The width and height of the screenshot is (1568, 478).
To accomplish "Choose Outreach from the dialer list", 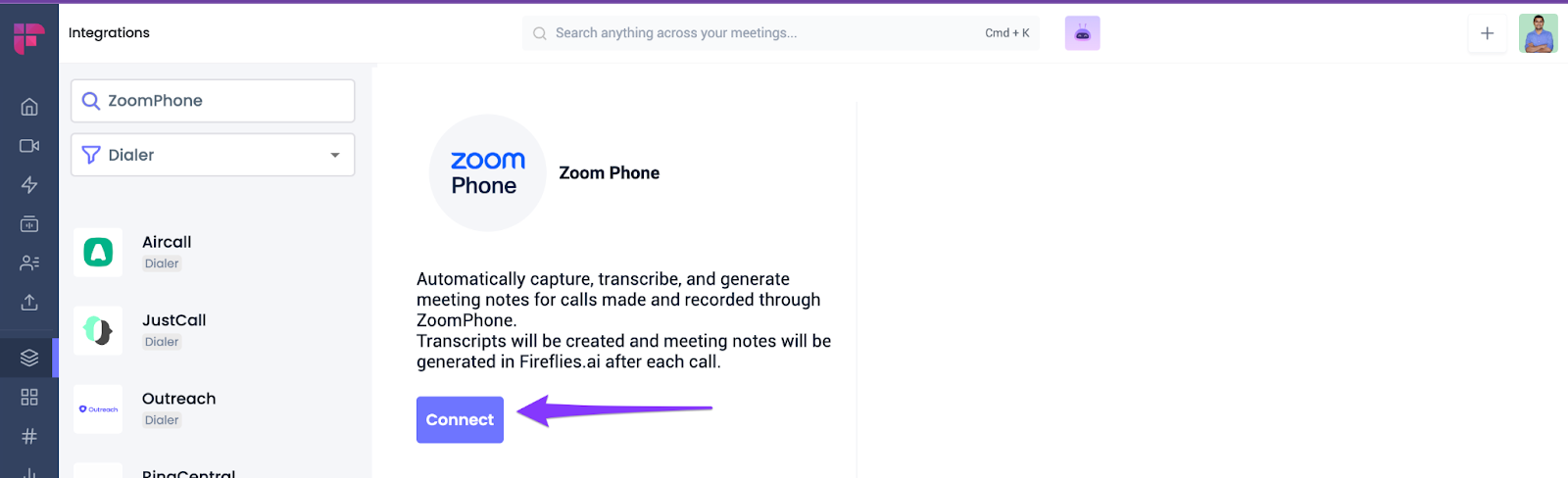I will pos(178,408).
